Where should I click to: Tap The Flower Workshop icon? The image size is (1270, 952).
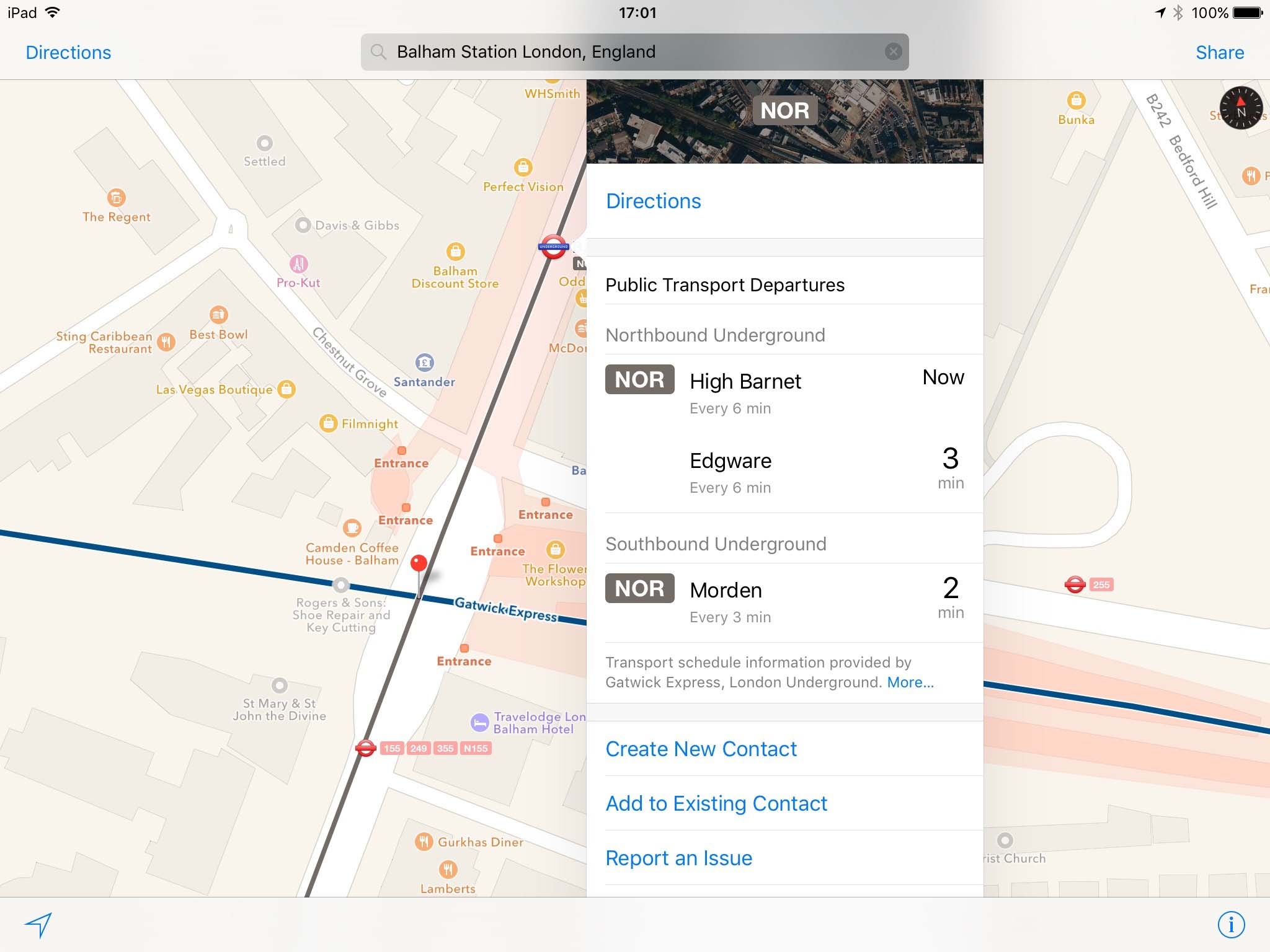coord(555,549)
